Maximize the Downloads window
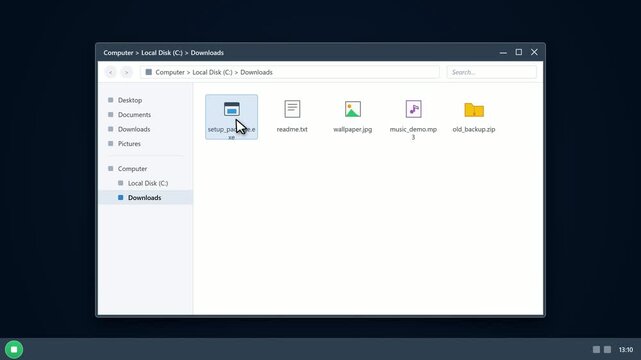The width and height of the screenshot is (641, 360). click(519, 52)
